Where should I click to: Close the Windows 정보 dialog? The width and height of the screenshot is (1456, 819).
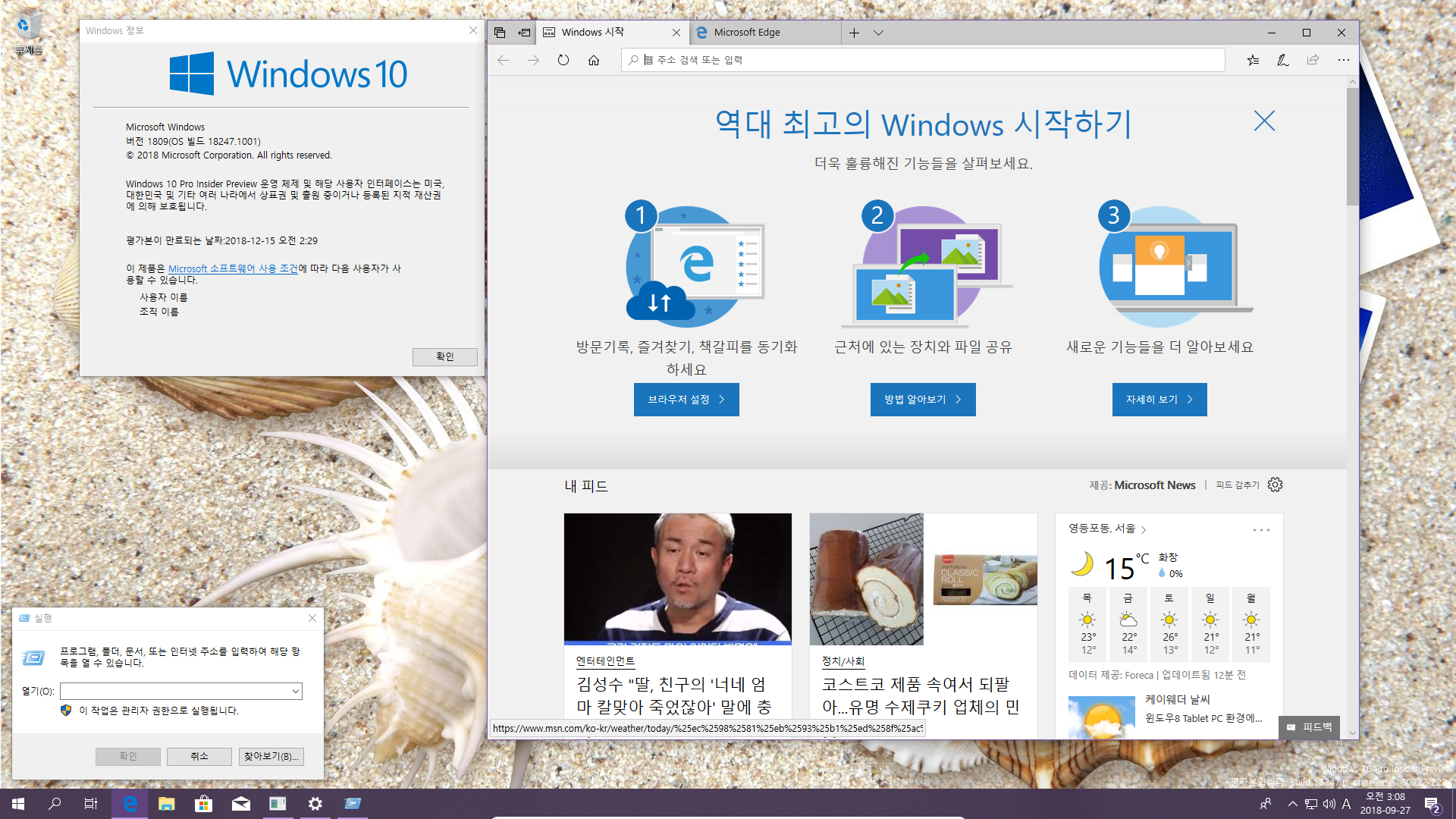pos(472,30)
